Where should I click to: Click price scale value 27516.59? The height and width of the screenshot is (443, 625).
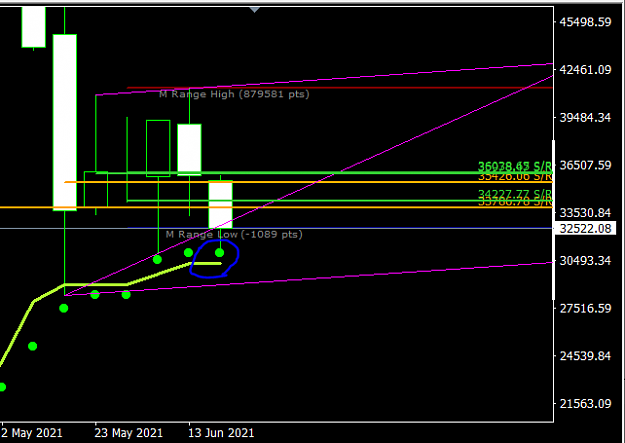(x=585, y=308)
